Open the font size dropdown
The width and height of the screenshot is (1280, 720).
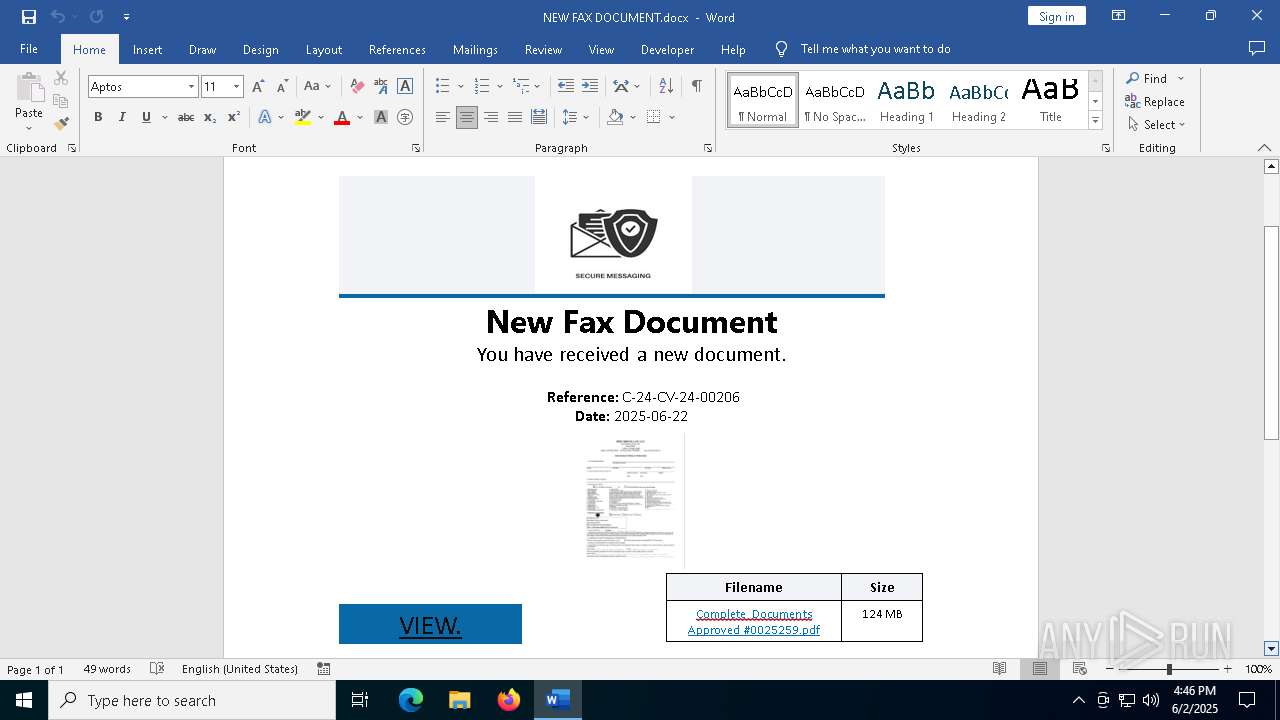point(237,87)
